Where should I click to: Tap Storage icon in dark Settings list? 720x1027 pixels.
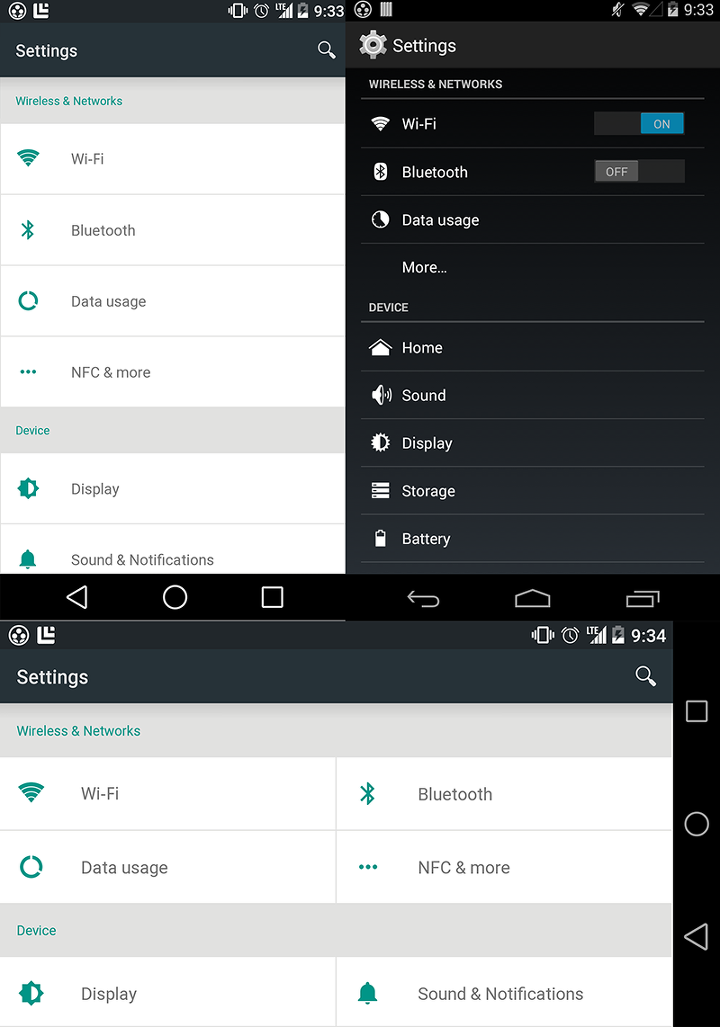pos(380,491)
